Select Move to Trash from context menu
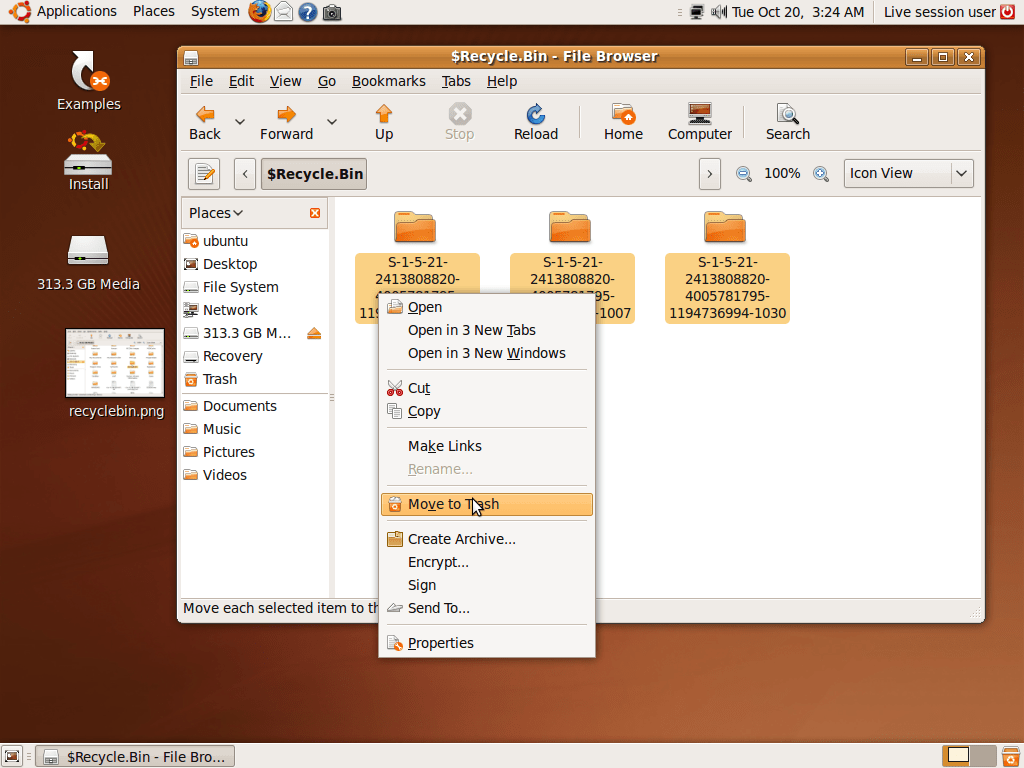1024x768 pixels. [452, 504]
